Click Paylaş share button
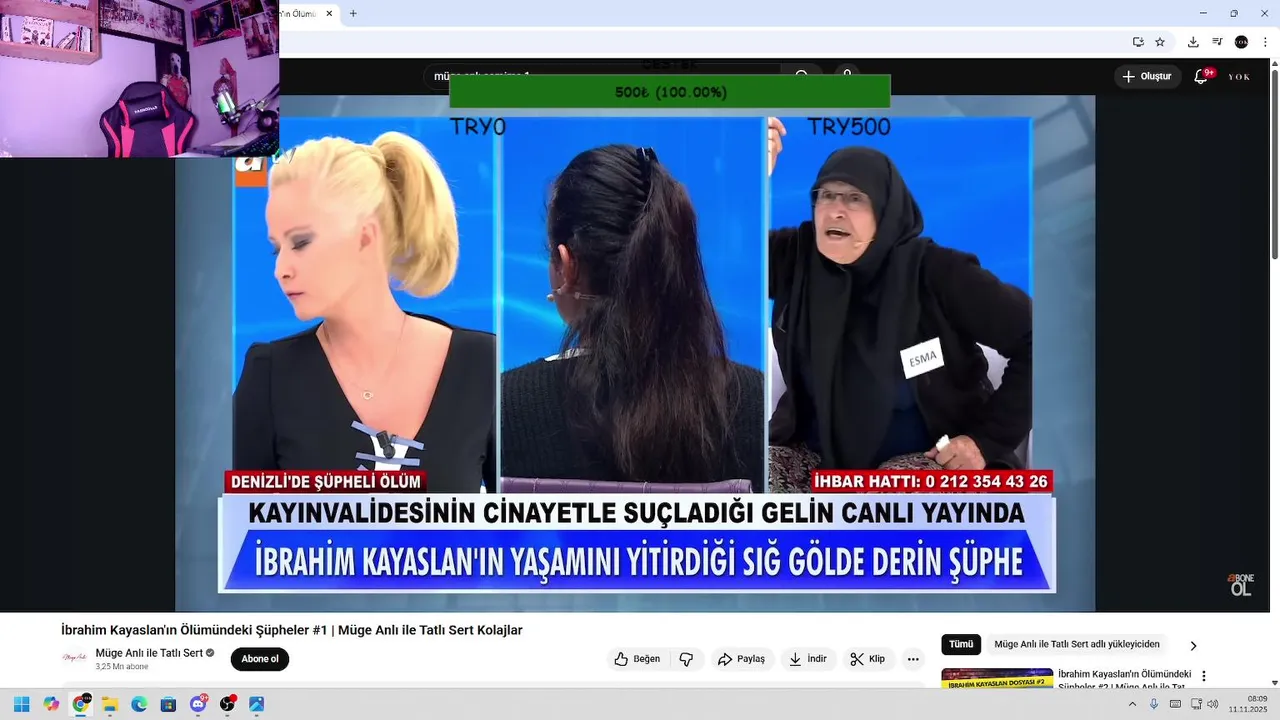The height and width of the screenshot is (720, 1280). (x=741, y=659)
